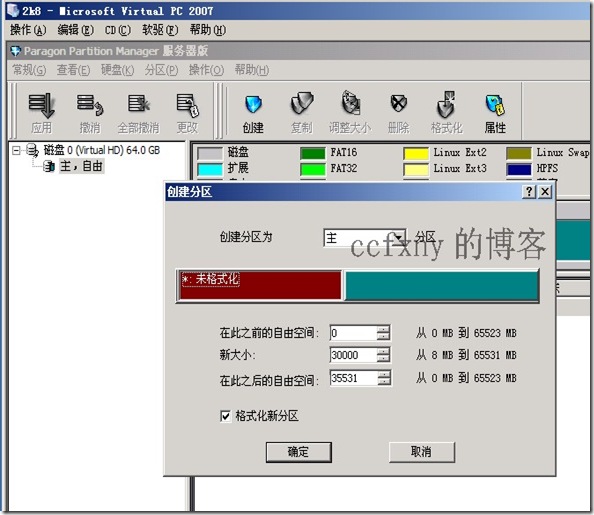Click the Undo (撤消) toolbar icon

tap(90, 105)
